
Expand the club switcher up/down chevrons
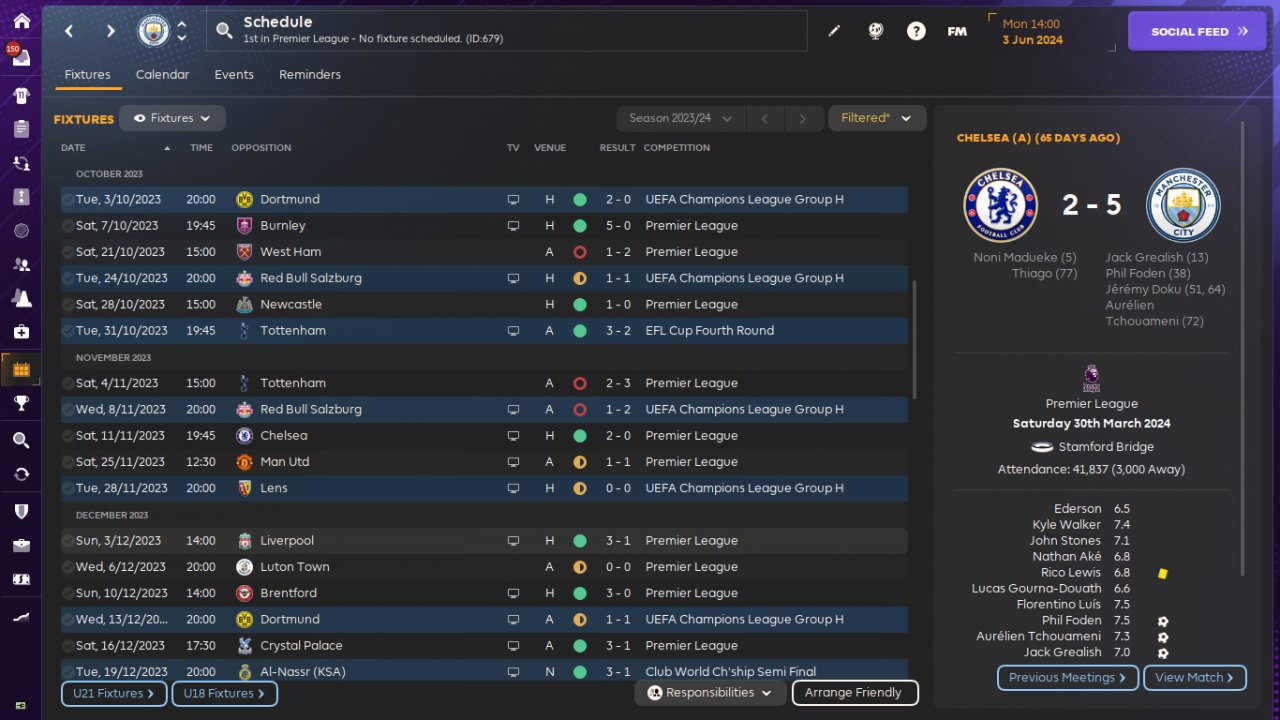(x=182, y=31)
